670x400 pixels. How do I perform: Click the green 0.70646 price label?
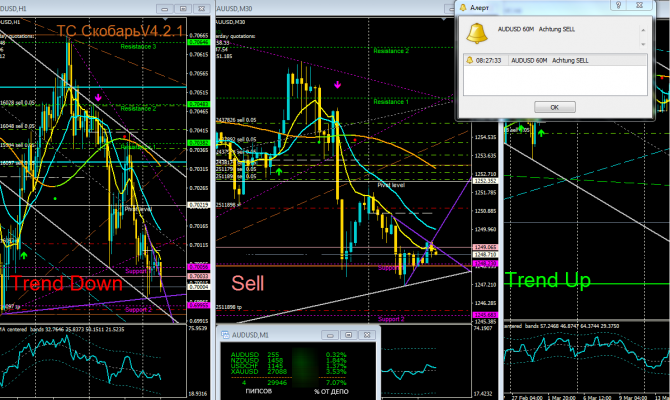click(x=198, y=42)
